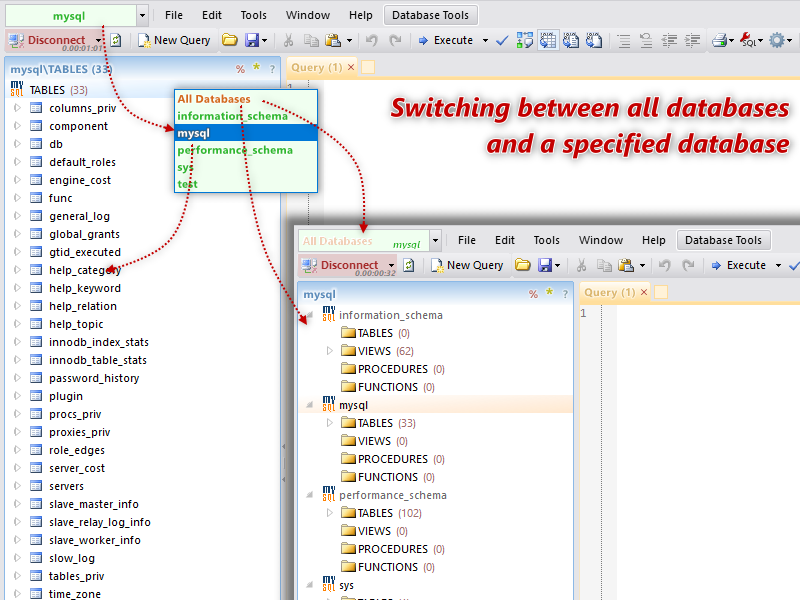The width and height of the screenshot is (800, 600).
Task: Cut using the scissors icon in the top toolbar
Action: (x=288, y=40)
